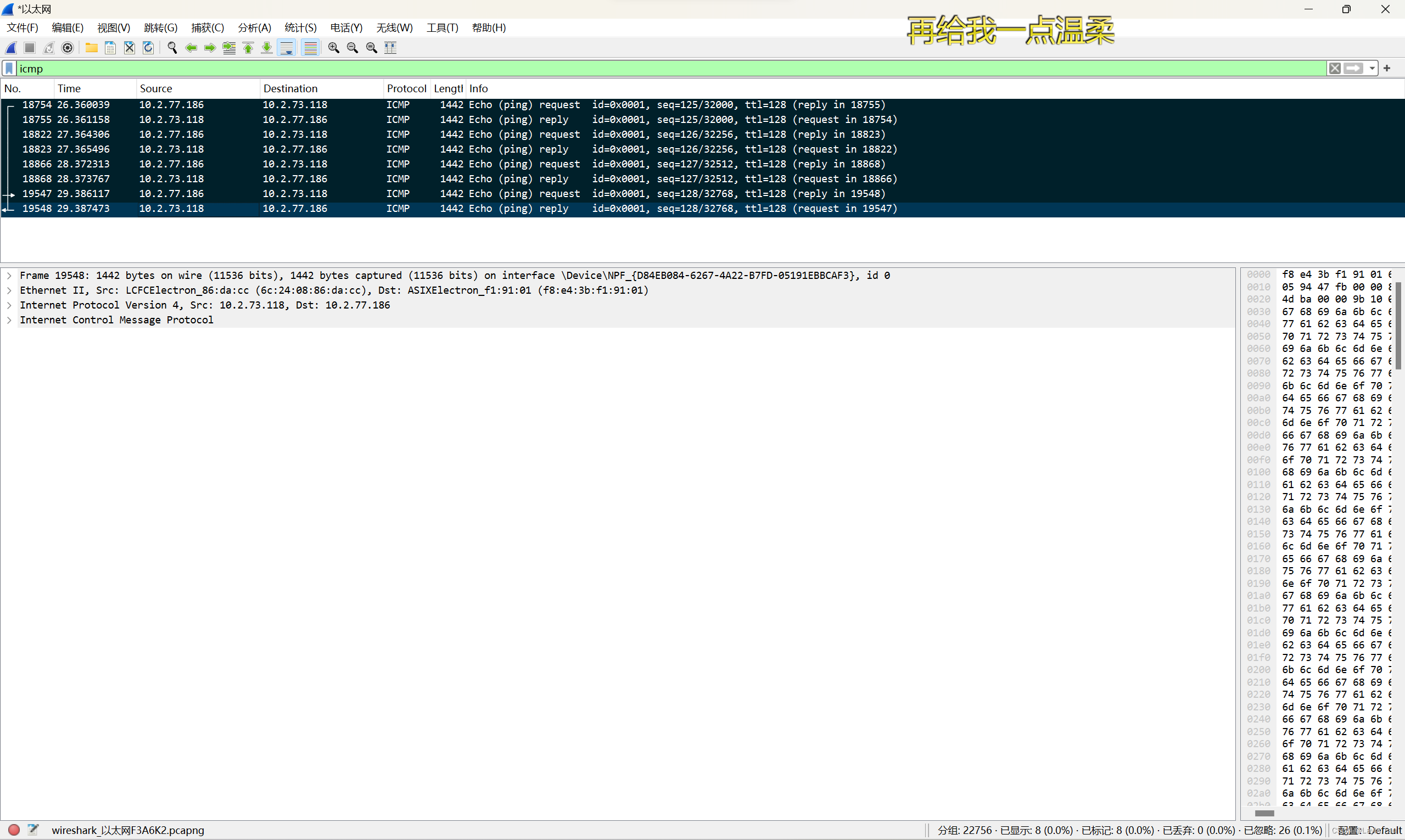Expand Ethernet II details tree
This screenshot has width=1405, height=840.
9,290
